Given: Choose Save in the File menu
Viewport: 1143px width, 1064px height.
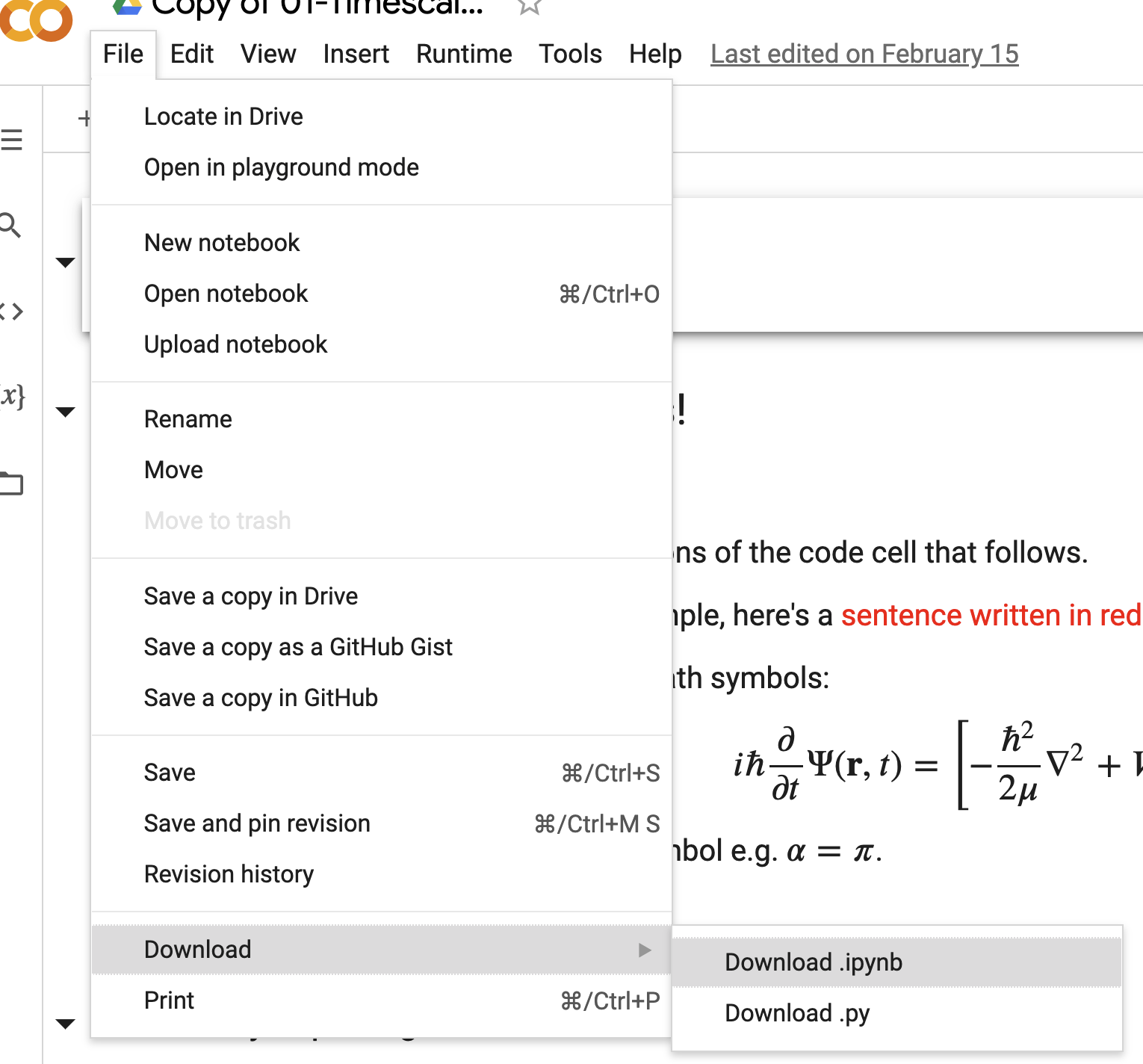Looking at the screenshot, I should coord(381,773).
